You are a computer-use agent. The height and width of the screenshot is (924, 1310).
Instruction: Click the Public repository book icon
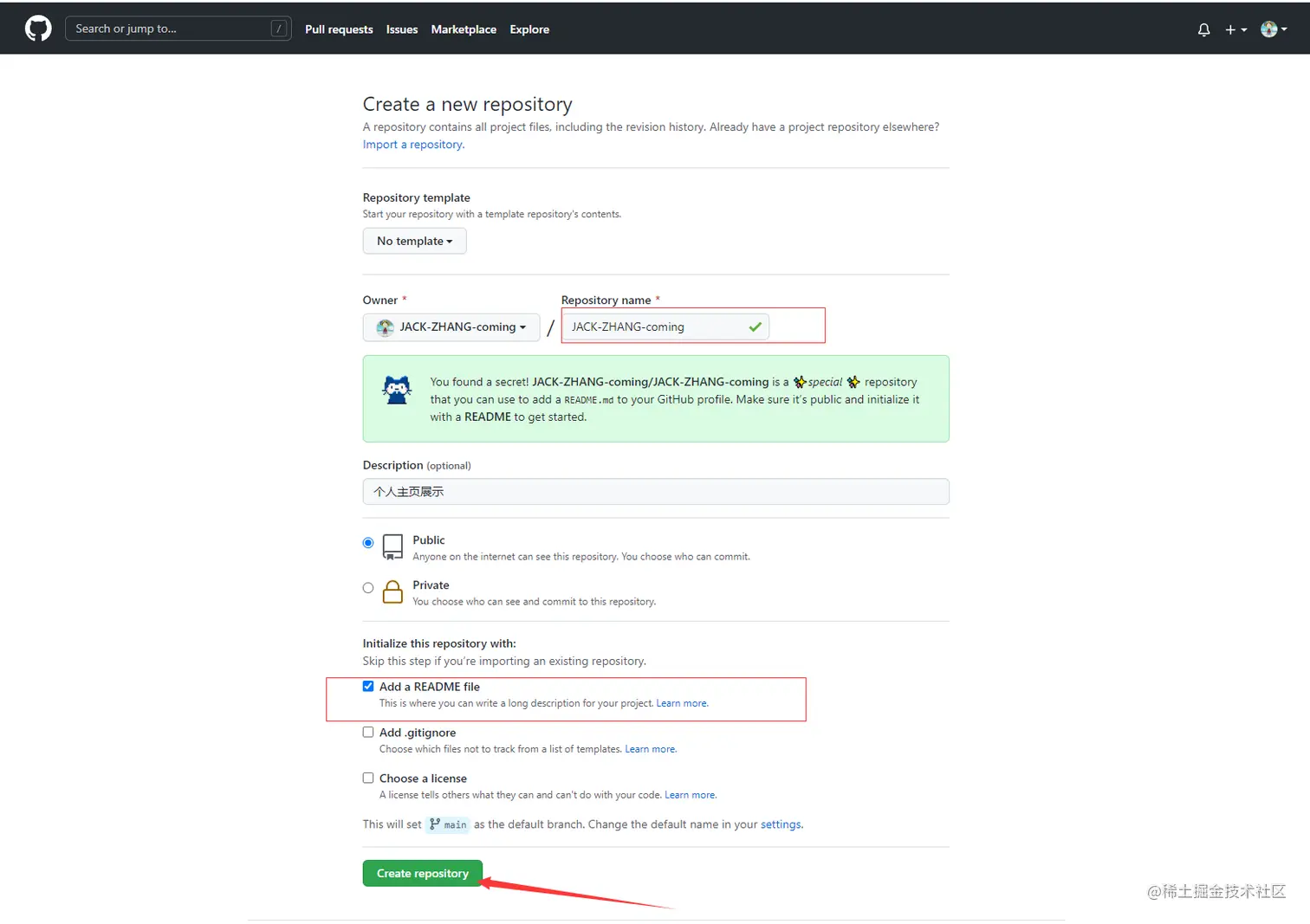coord(393,547)
